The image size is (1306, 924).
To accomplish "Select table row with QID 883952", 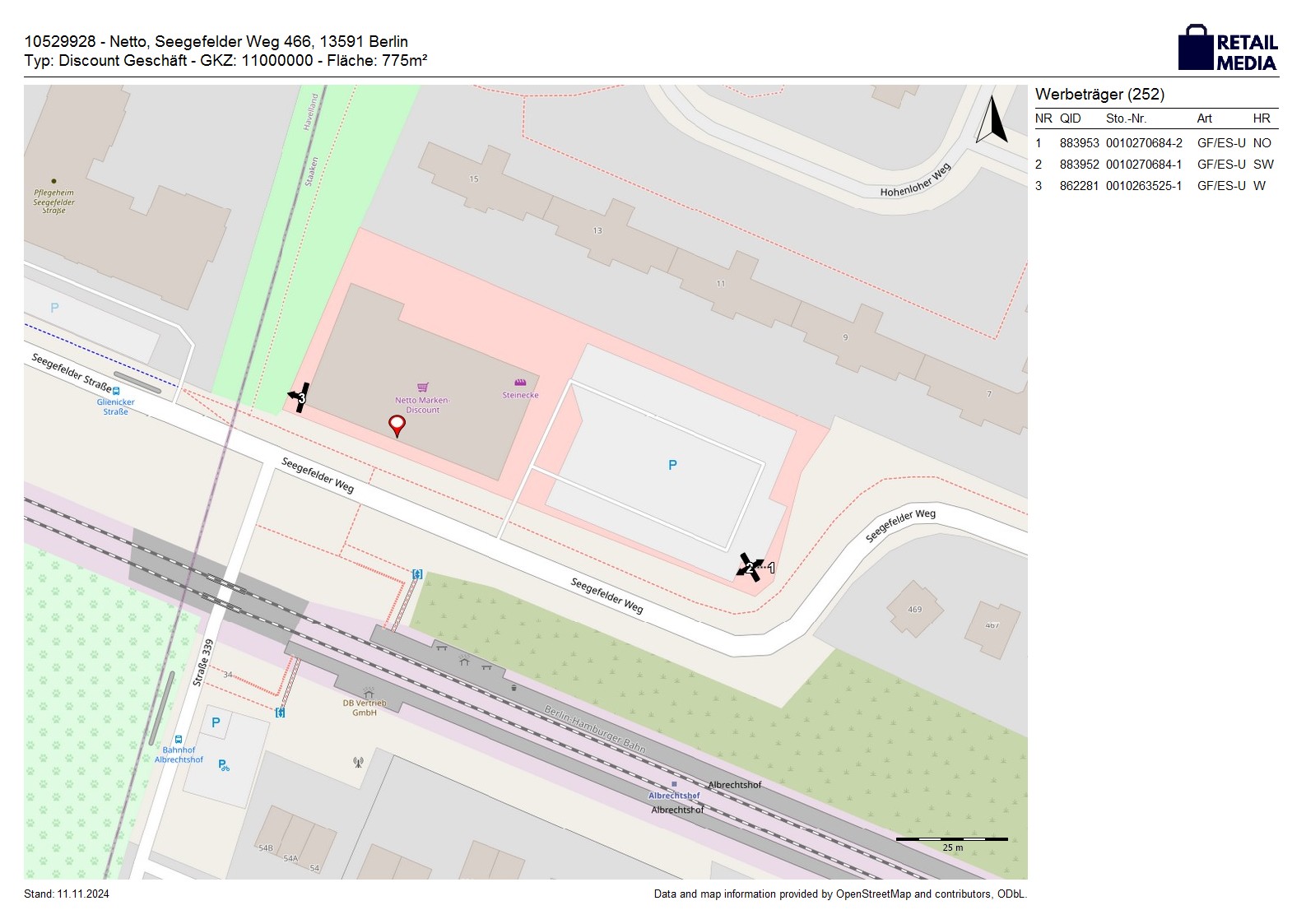I will coord(1155,165).
